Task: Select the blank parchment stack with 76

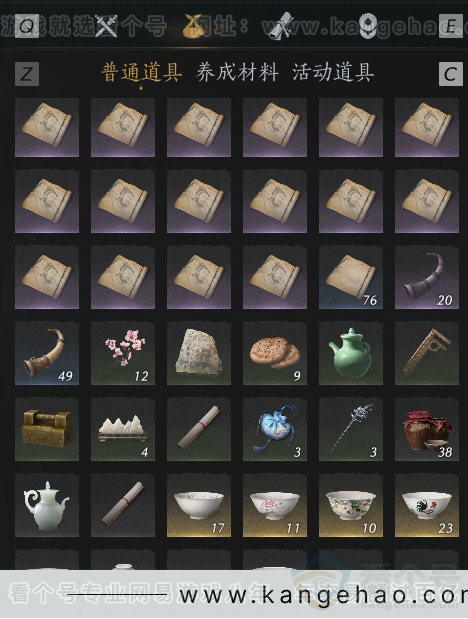Action: point(351,278)
